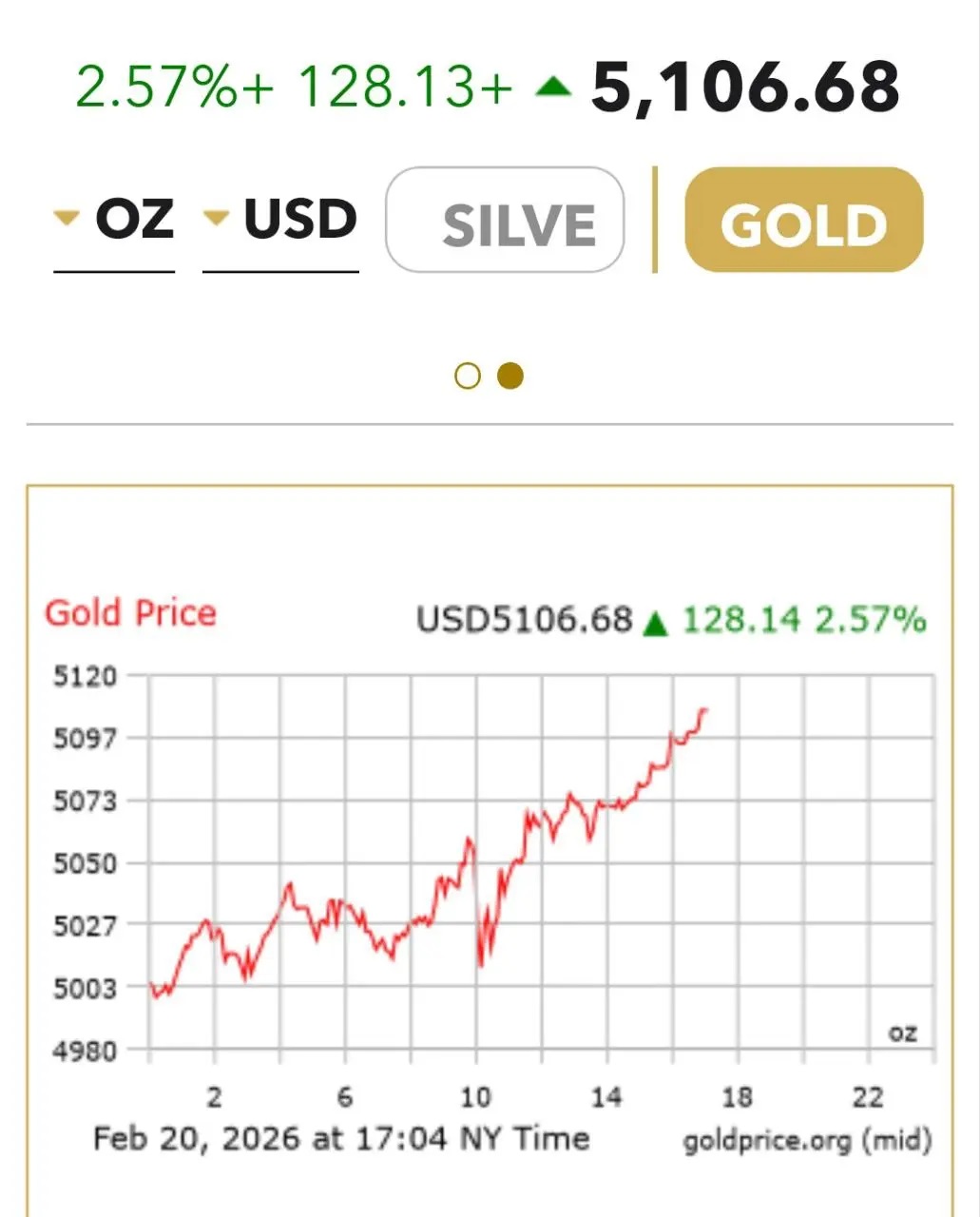Screen dimensions: 980x1217
Task: Click the red 'Gold Price' chart title
Action: 131,613
